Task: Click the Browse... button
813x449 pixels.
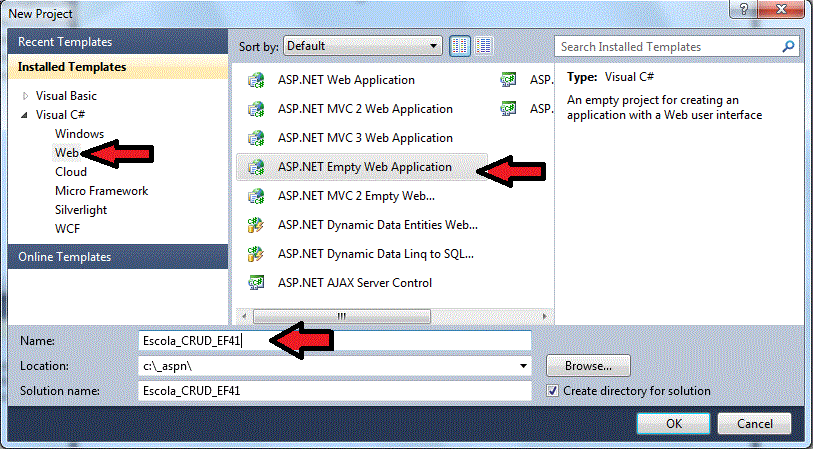Action: pos(588,366)
